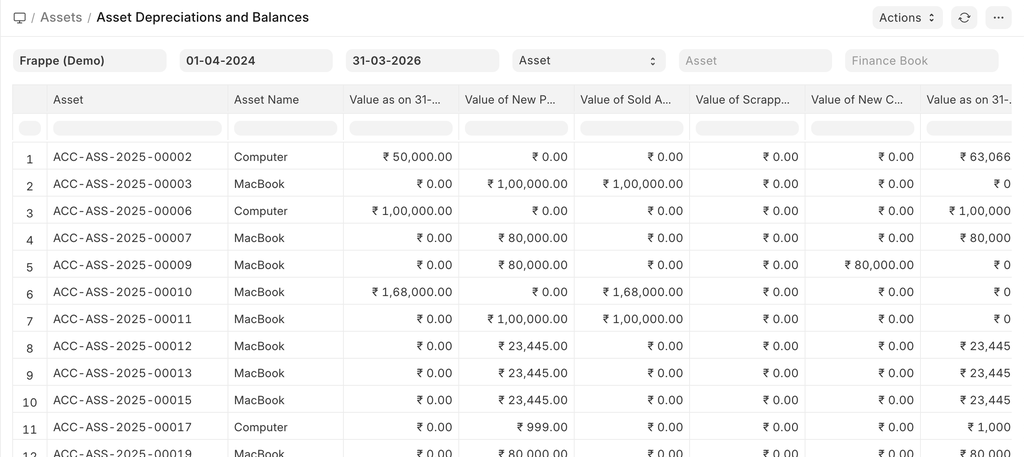Viewport: 1024px width, 457px height.
Task: Select the ACC-ASS-2025-00010 asset cell
Action: [x=122, y=292]
